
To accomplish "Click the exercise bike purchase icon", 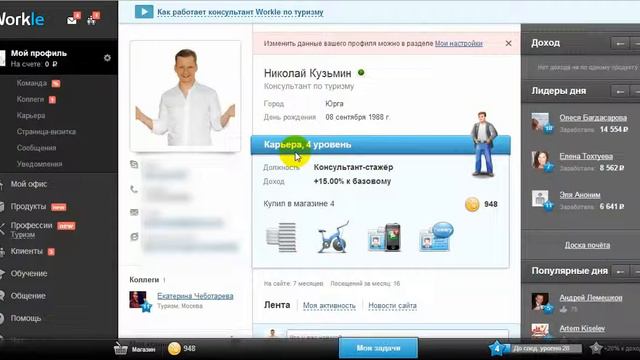I will click(333, 237).
